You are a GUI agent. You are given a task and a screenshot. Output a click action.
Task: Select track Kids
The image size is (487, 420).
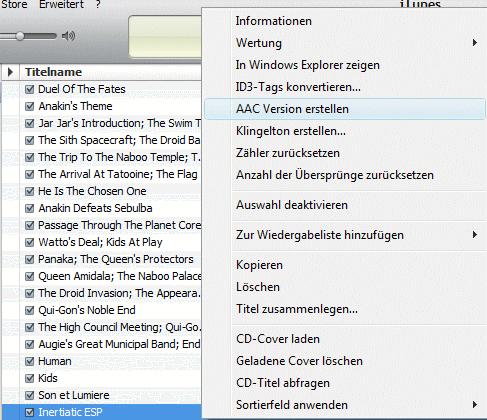click(x=48, y=378)
